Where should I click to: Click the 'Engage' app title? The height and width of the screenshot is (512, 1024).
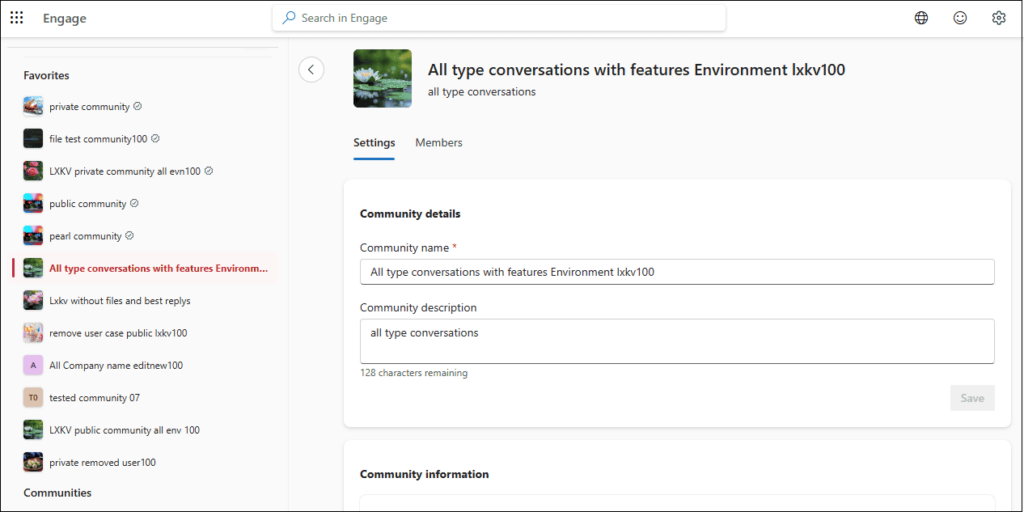click(65, 18)
